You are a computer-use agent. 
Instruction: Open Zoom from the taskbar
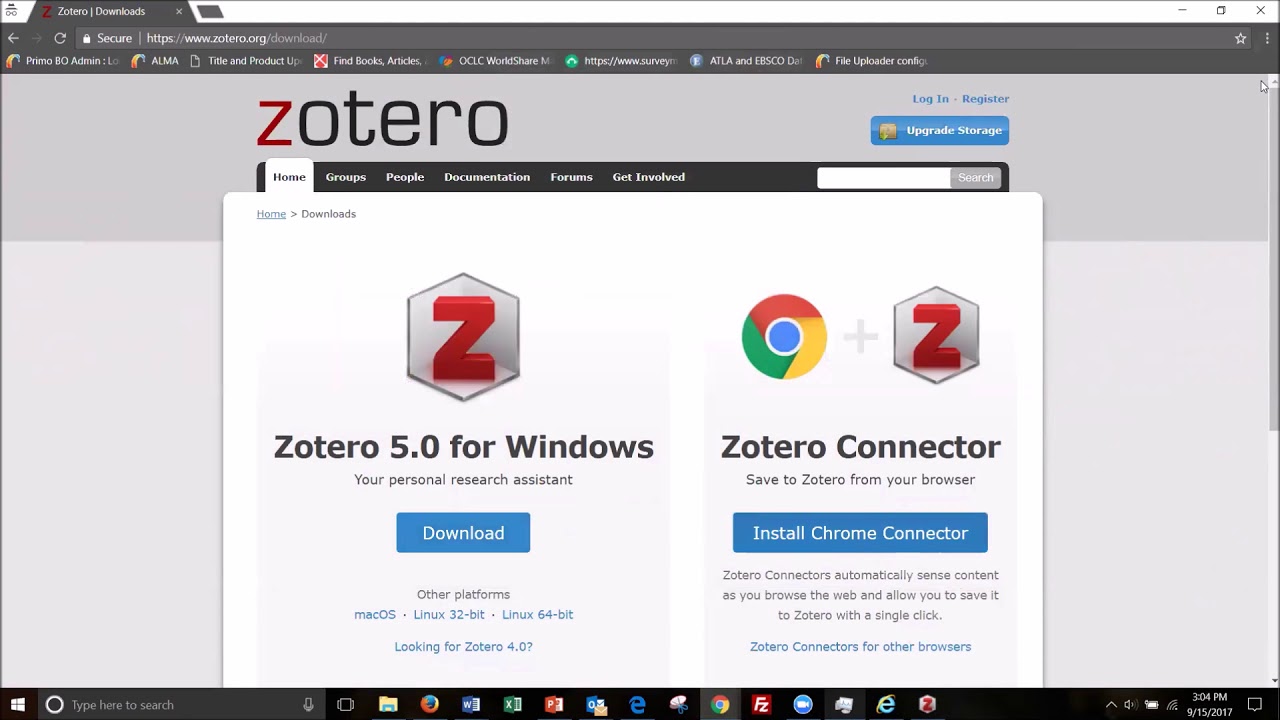tap(803, 705)
